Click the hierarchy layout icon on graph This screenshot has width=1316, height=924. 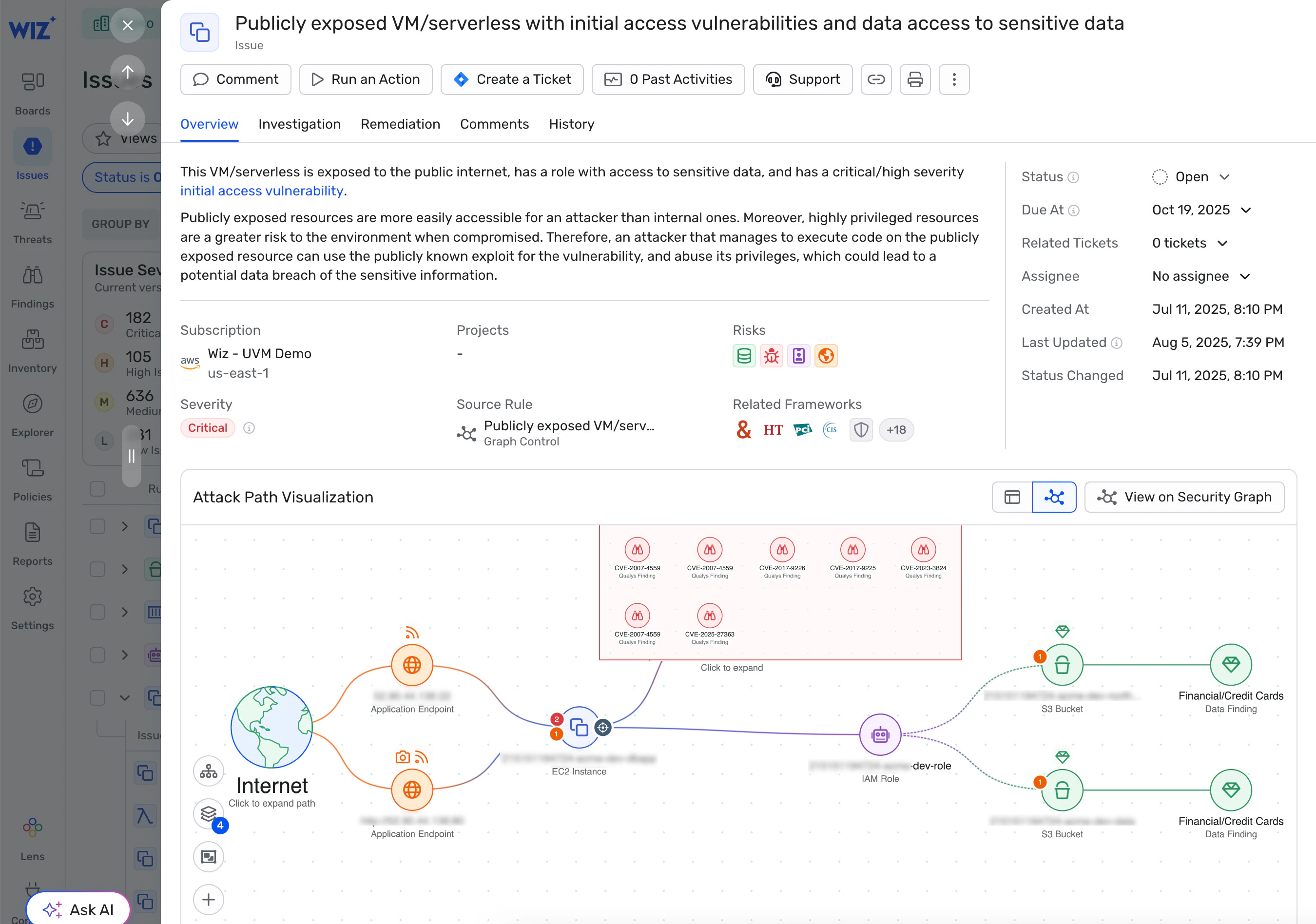coord(209,771)
